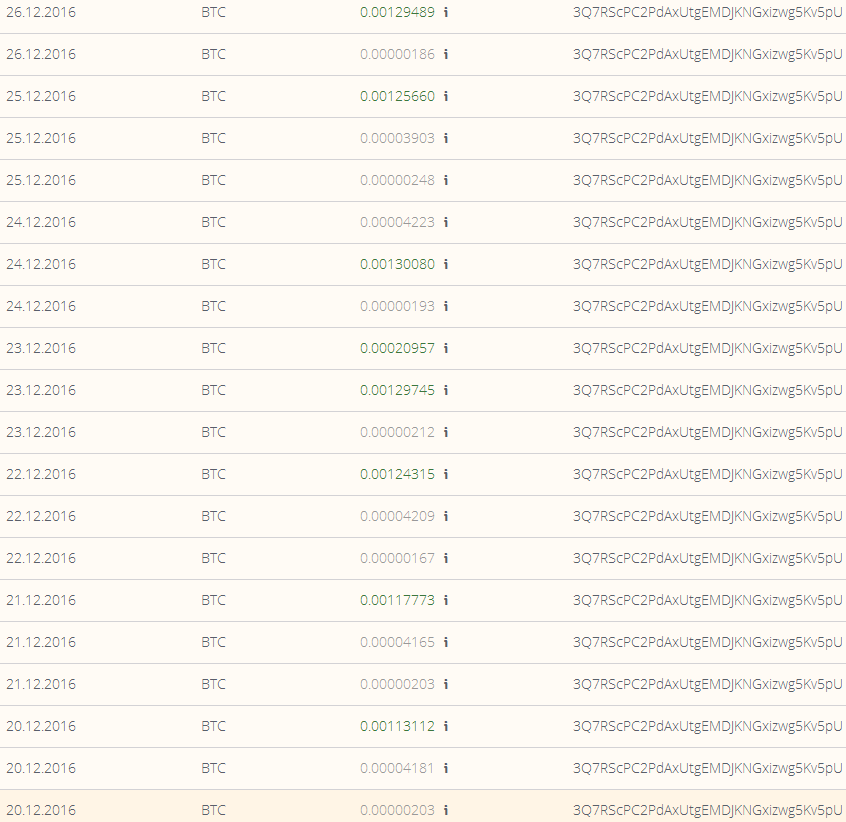Open the info icon for amount 0.00004223
The width and height of the screenshot is (846, 822).
pos(446,222)
